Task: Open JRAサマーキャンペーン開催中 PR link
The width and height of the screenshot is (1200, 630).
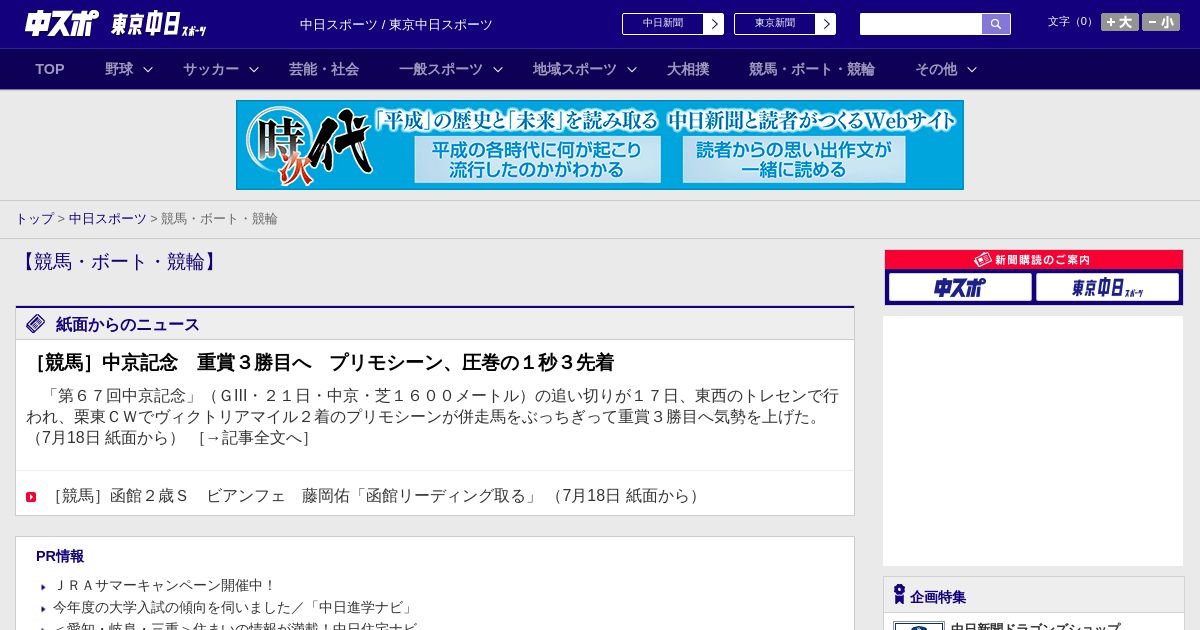Action: (x=165, y=586)
